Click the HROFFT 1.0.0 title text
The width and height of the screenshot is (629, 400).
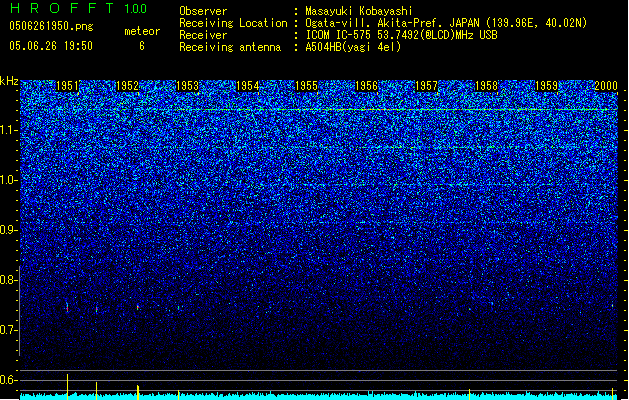[78, 8]
